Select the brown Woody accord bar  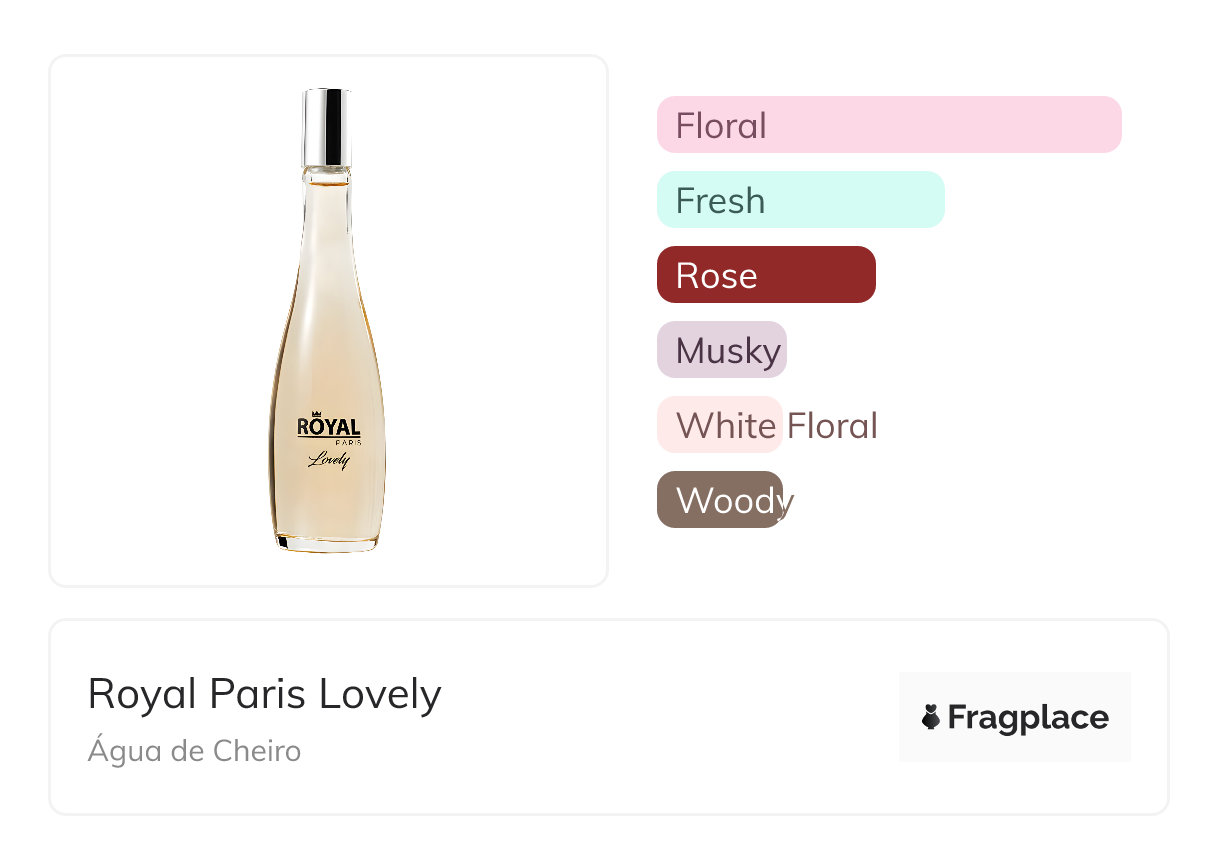pos(719,500)
